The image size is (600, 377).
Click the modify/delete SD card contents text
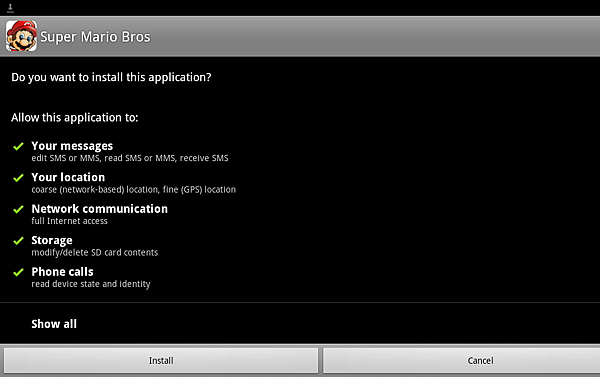[95, 253]
